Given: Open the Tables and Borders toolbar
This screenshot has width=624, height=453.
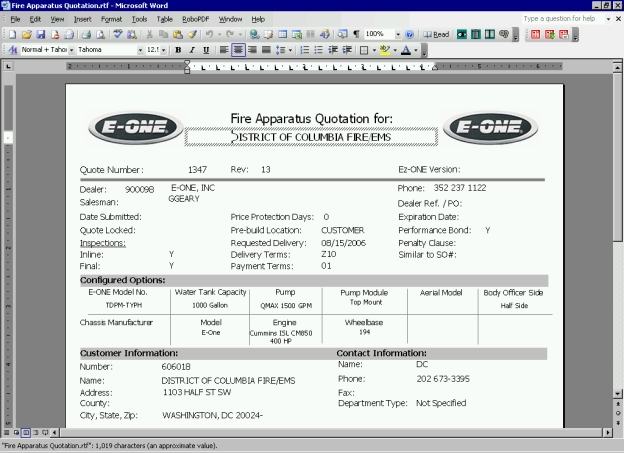Looking at the screenshot, I should click(269, 35).
